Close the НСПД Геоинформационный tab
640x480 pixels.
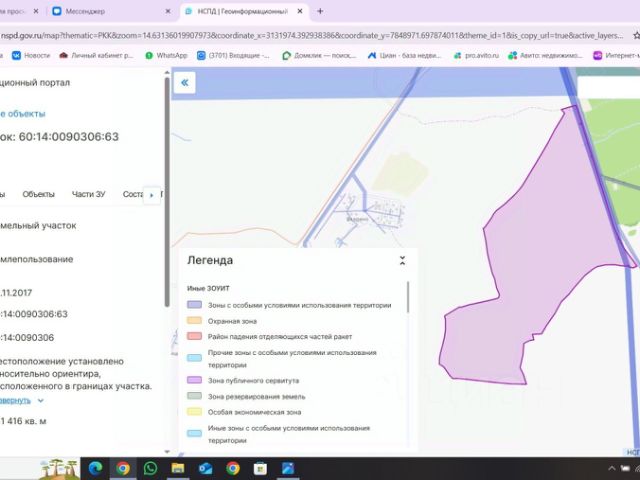coord(300,11)
